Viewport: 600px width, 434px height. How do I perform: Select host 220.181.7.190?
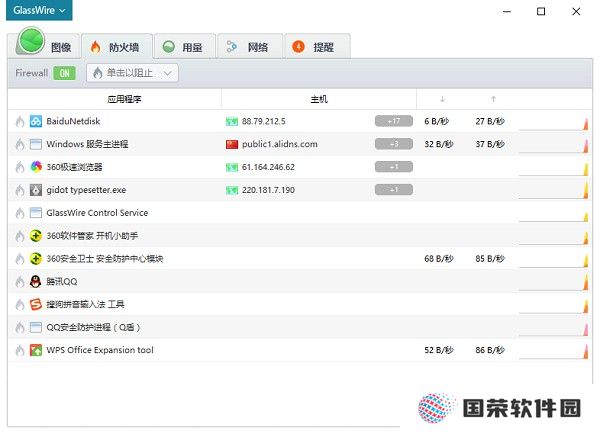point(268,190)
